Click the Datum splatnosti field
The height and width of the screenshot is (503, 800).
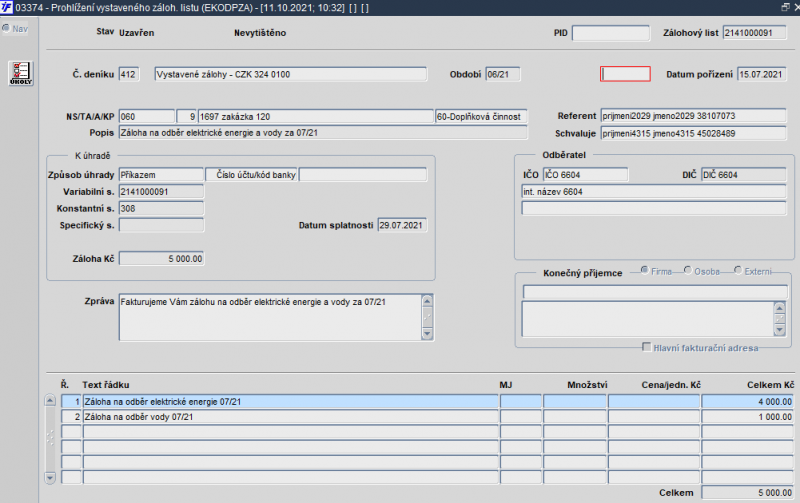tap(402, 225)
